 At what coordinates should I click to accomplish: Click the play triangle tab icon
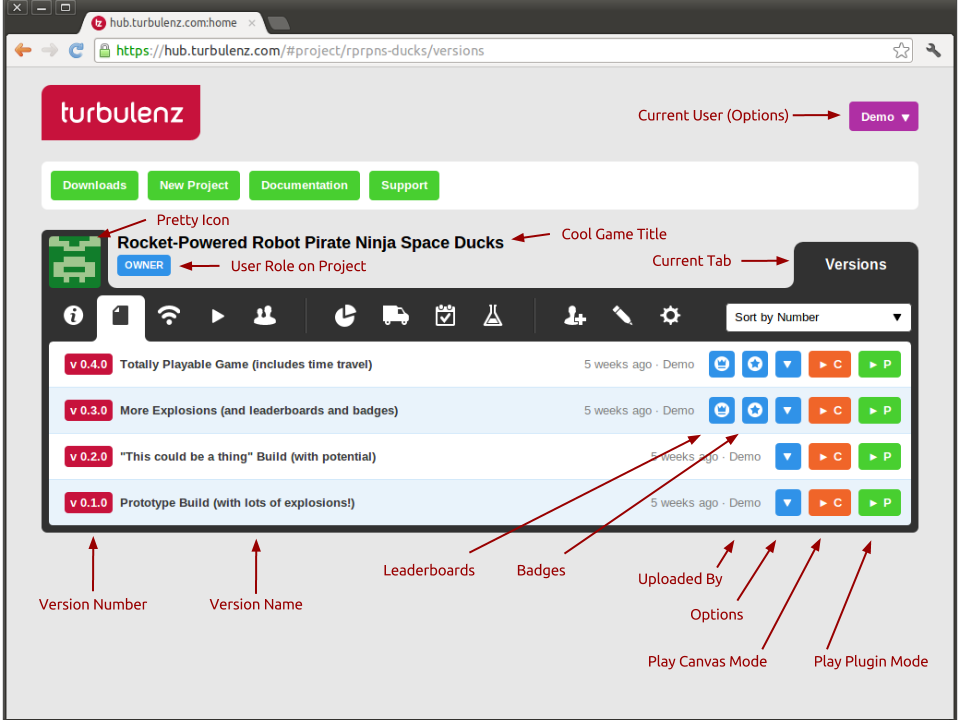coord(217,317)
